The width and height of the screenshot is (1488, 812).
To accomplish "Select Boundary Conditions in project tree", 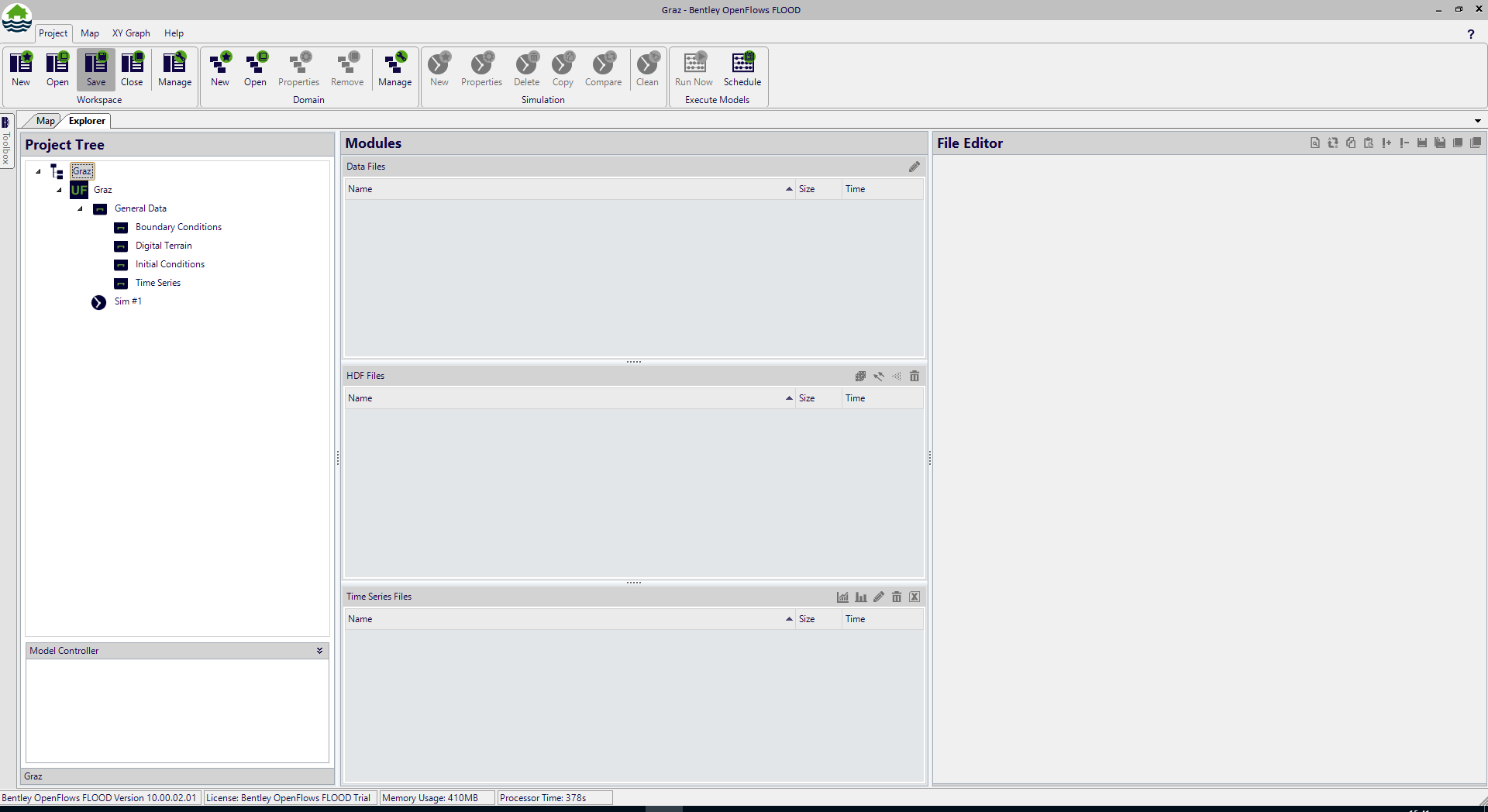I will click(x=178, y=227).
